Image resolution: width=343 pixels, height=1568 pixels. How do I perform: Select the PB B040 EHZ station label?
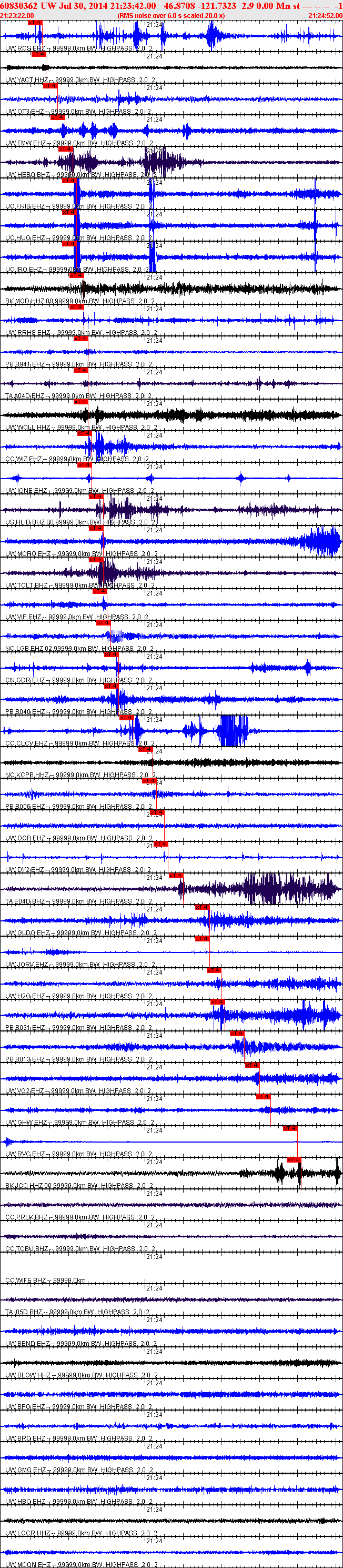(78, 711)
